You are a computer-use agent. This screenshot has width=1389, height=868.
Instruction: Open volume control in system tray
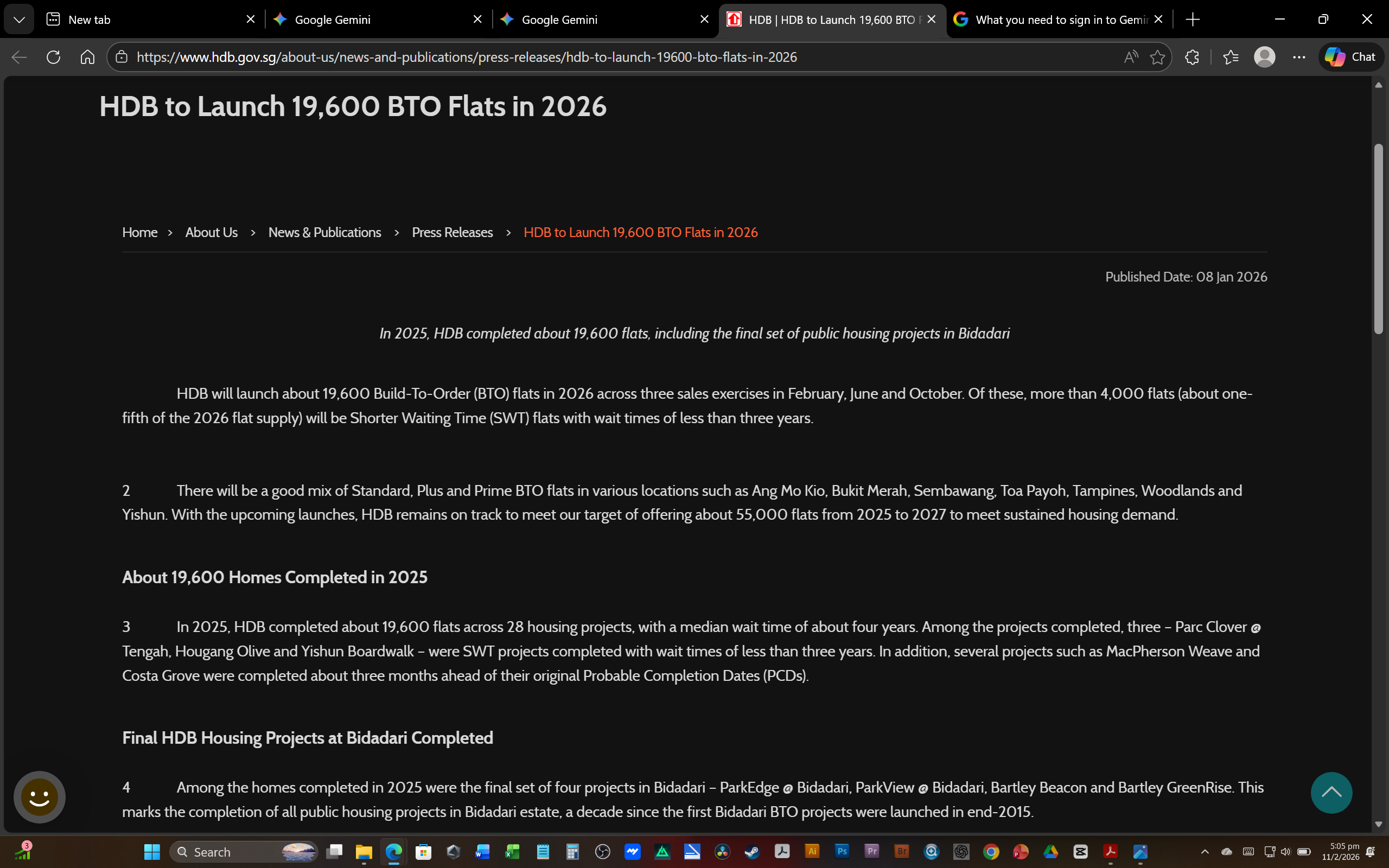tap(1285, 852)
